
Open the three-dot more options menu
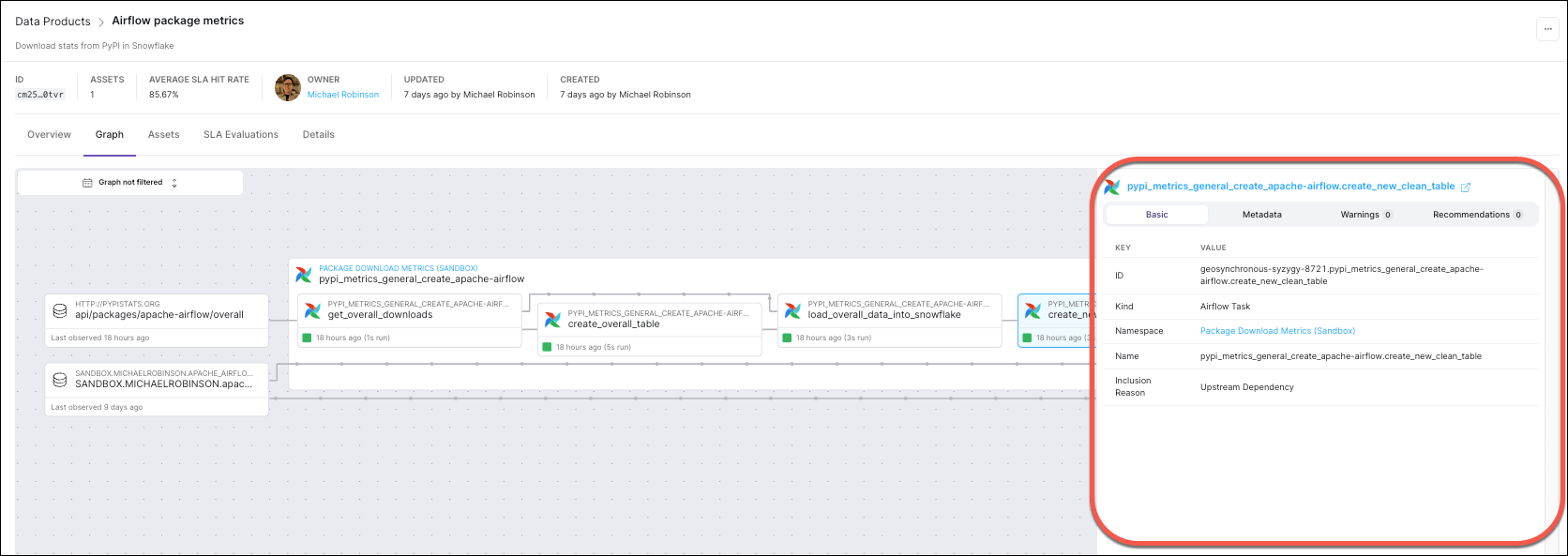[1547, 29]
